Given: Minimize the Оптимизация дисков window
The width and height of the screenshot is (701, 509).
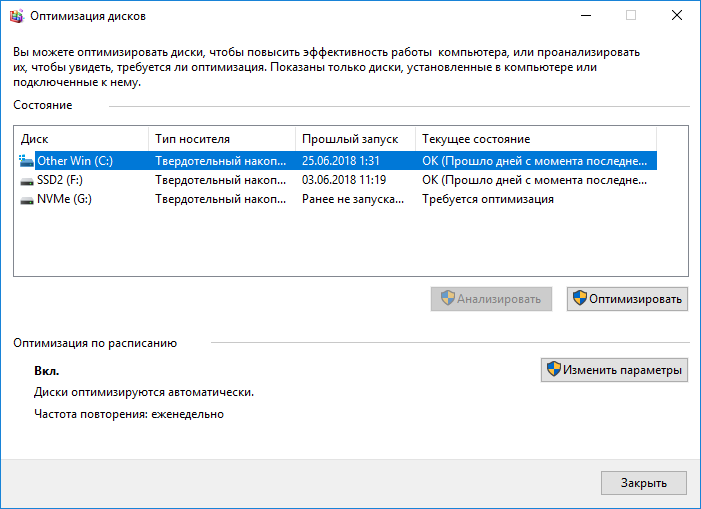Looking at the screenshot, I should (584, 15).
